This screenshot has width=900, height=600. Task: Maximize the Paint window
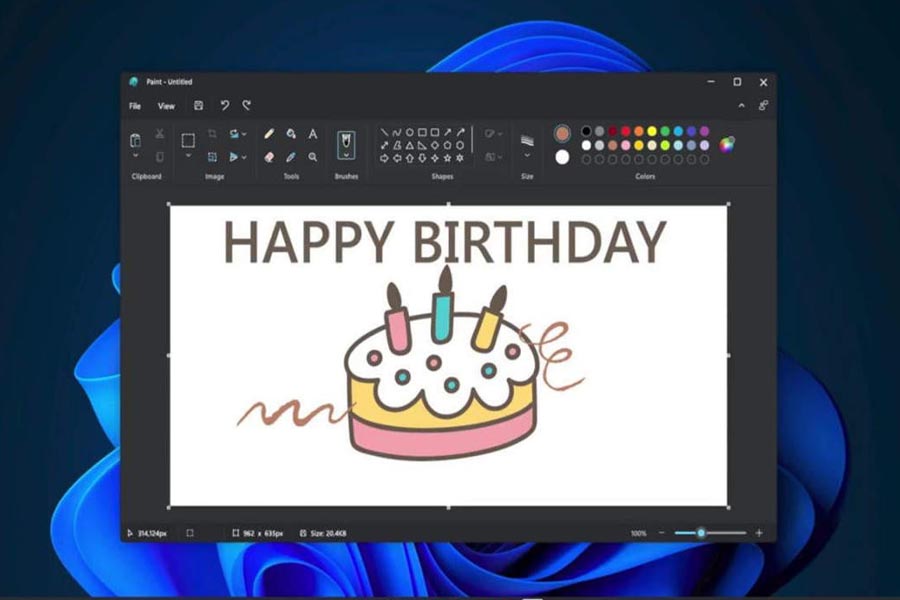pyautogui.click(x=737, y=82)
